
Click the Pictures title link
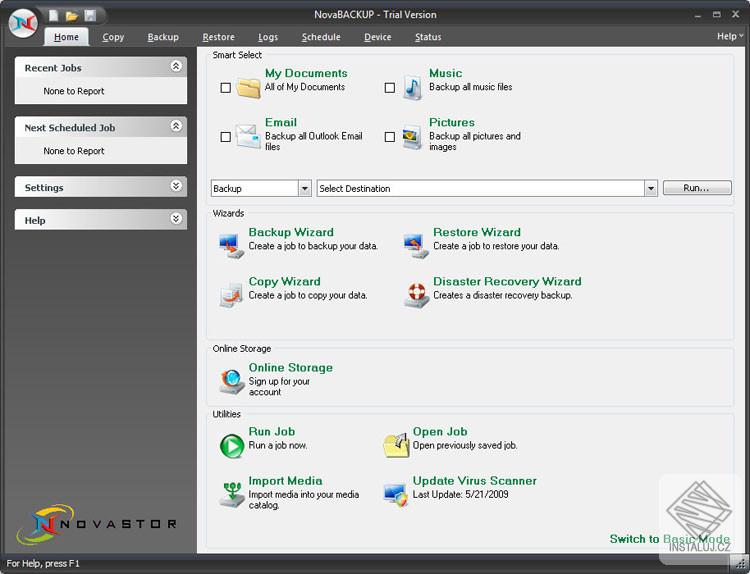click(452, 122)
